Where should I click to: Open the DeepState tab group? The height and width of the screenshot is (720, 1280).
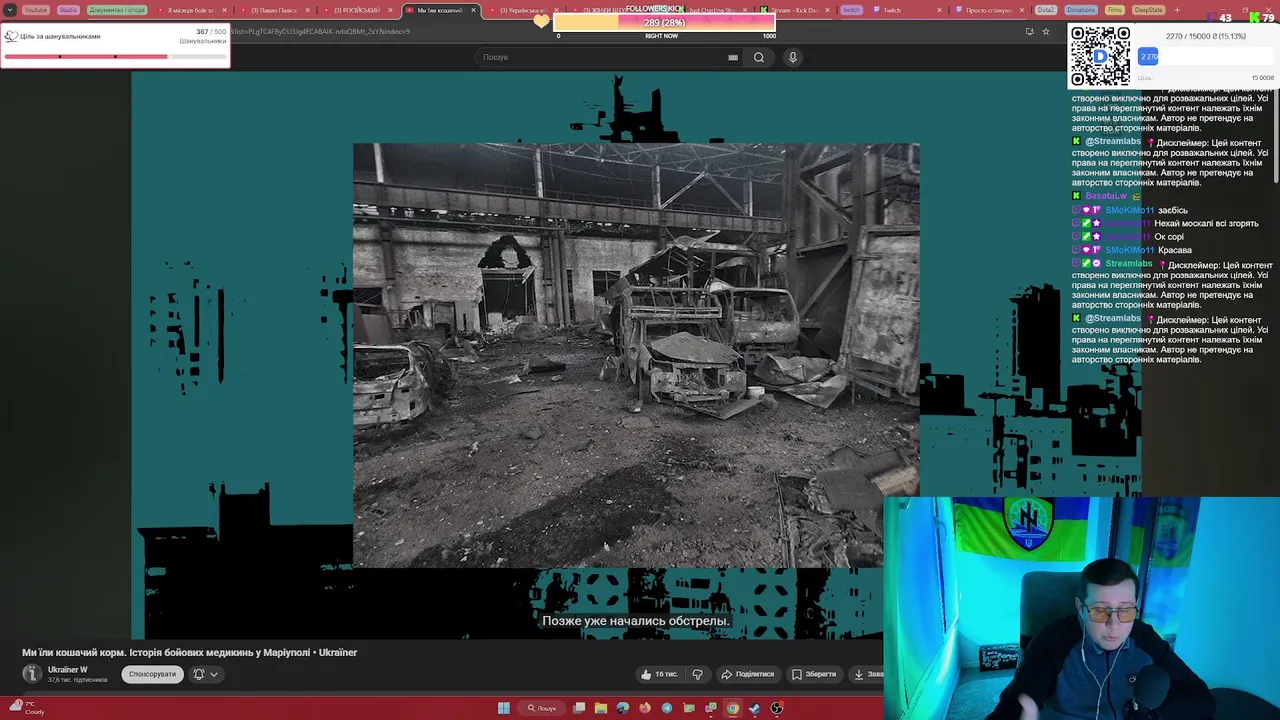1149,10
